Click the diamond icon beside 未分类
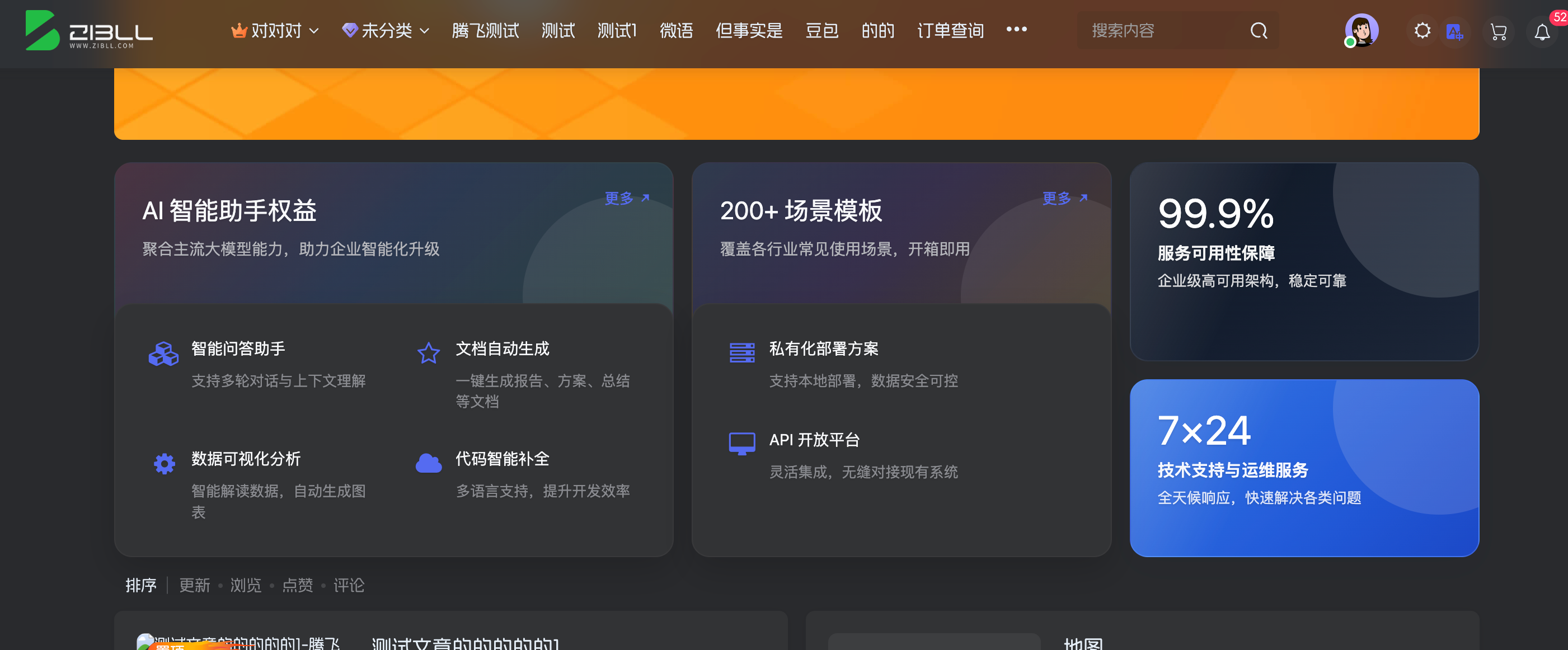1568x650 pixels. click(349, 30)
